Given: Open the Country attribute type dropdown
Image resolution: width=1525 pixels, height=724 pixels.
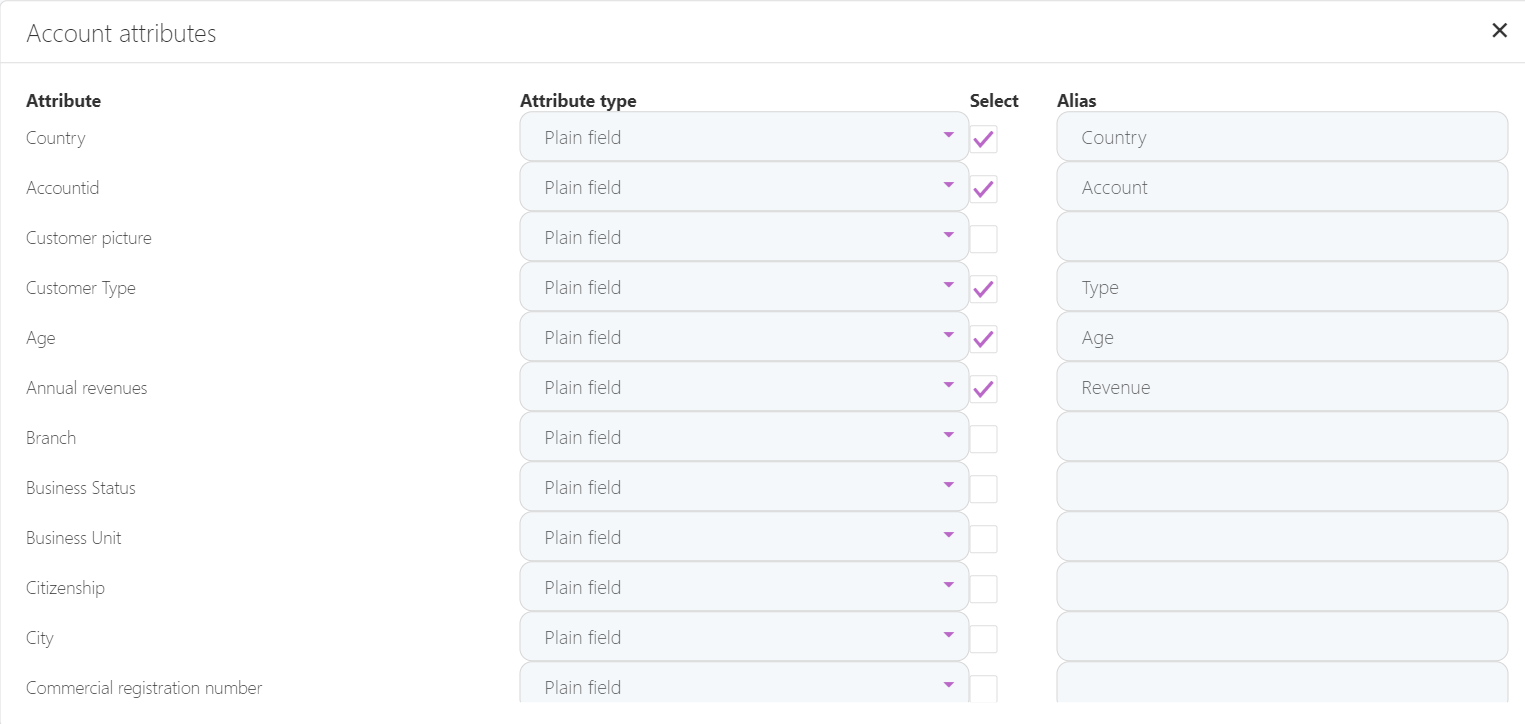Looking at the screenshot, I should point(744,137).
